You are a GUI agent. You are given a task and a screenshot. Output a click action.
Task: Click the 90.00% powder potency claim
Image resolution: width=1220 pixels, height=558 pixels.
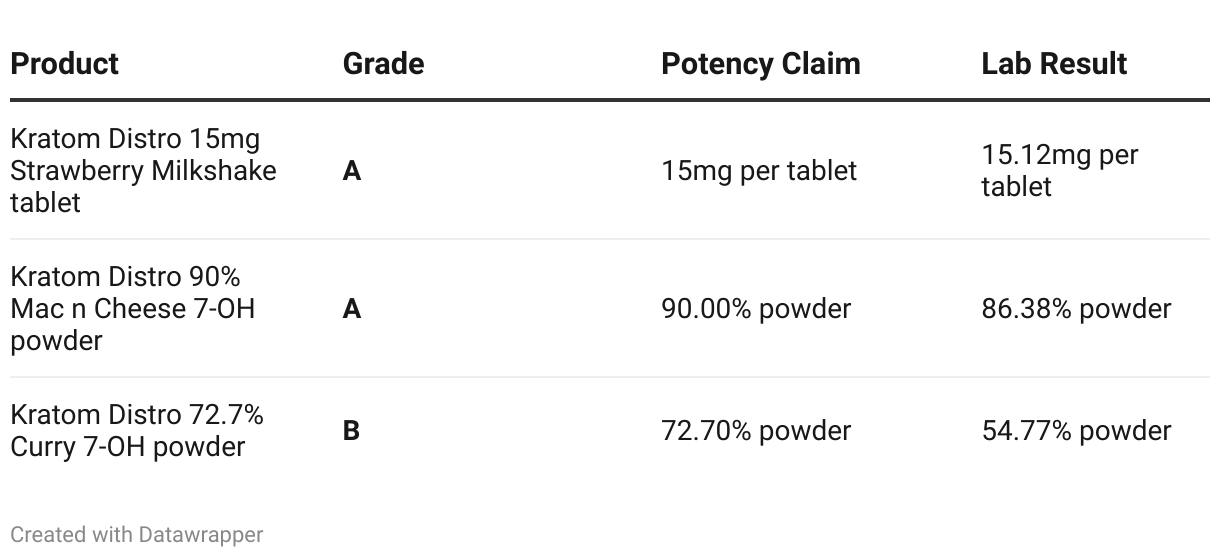[756, 309]
